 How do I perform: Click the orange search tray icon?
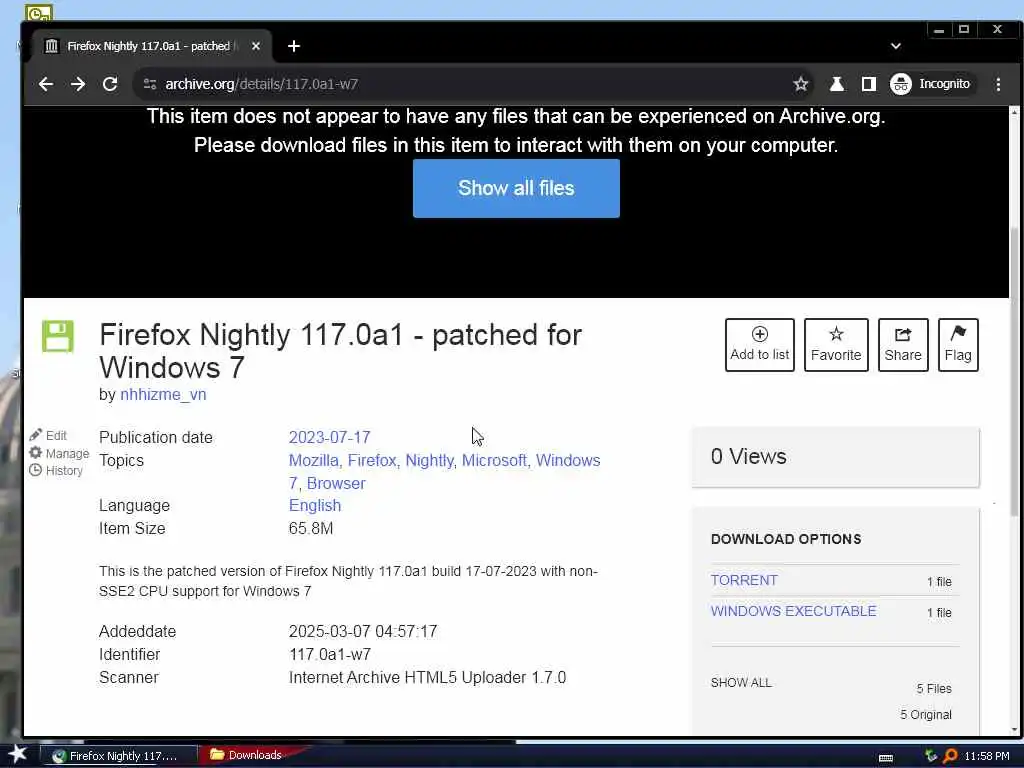tap(950, 756)
